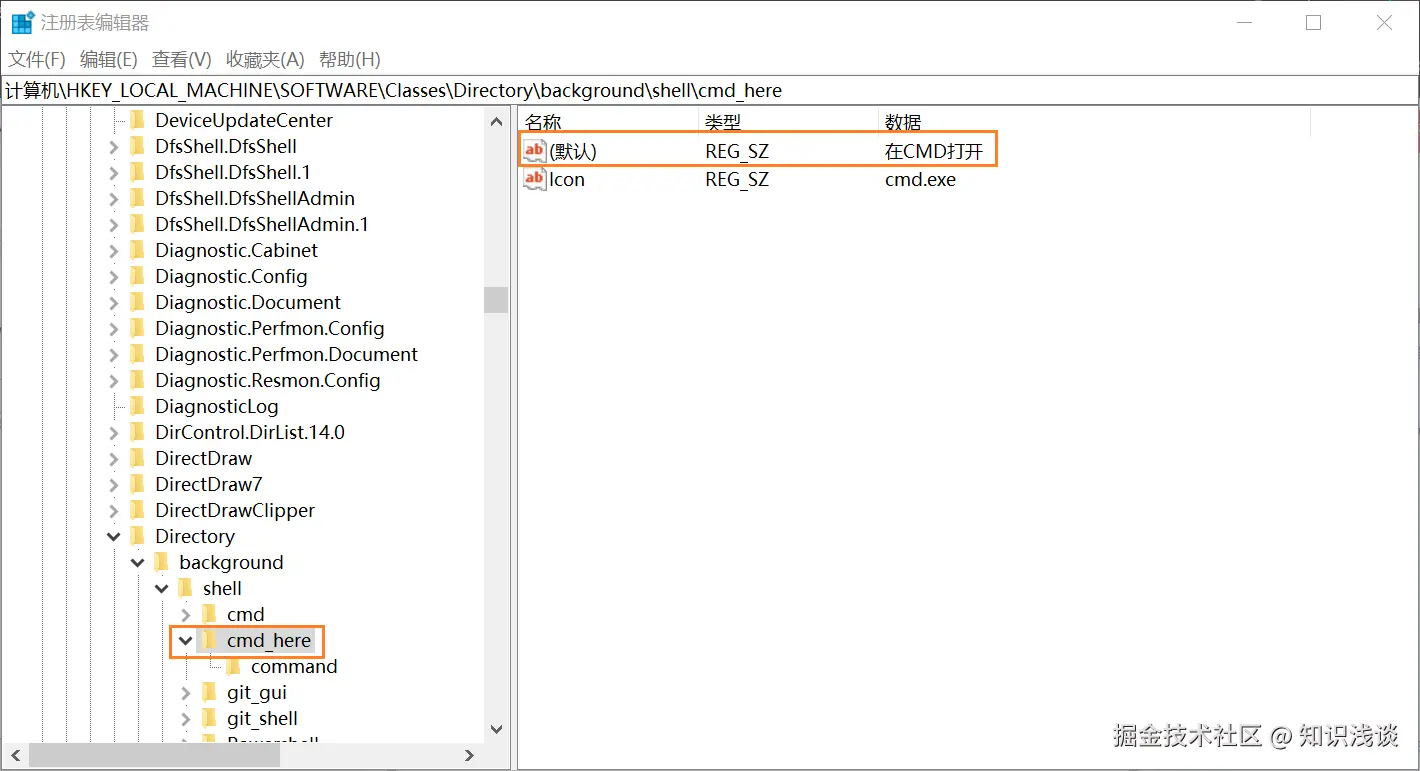The height and width of the screenshot is (771, 1420).
Task: Click the DeviceUpdateCenter folder icon
Action: 138,120
